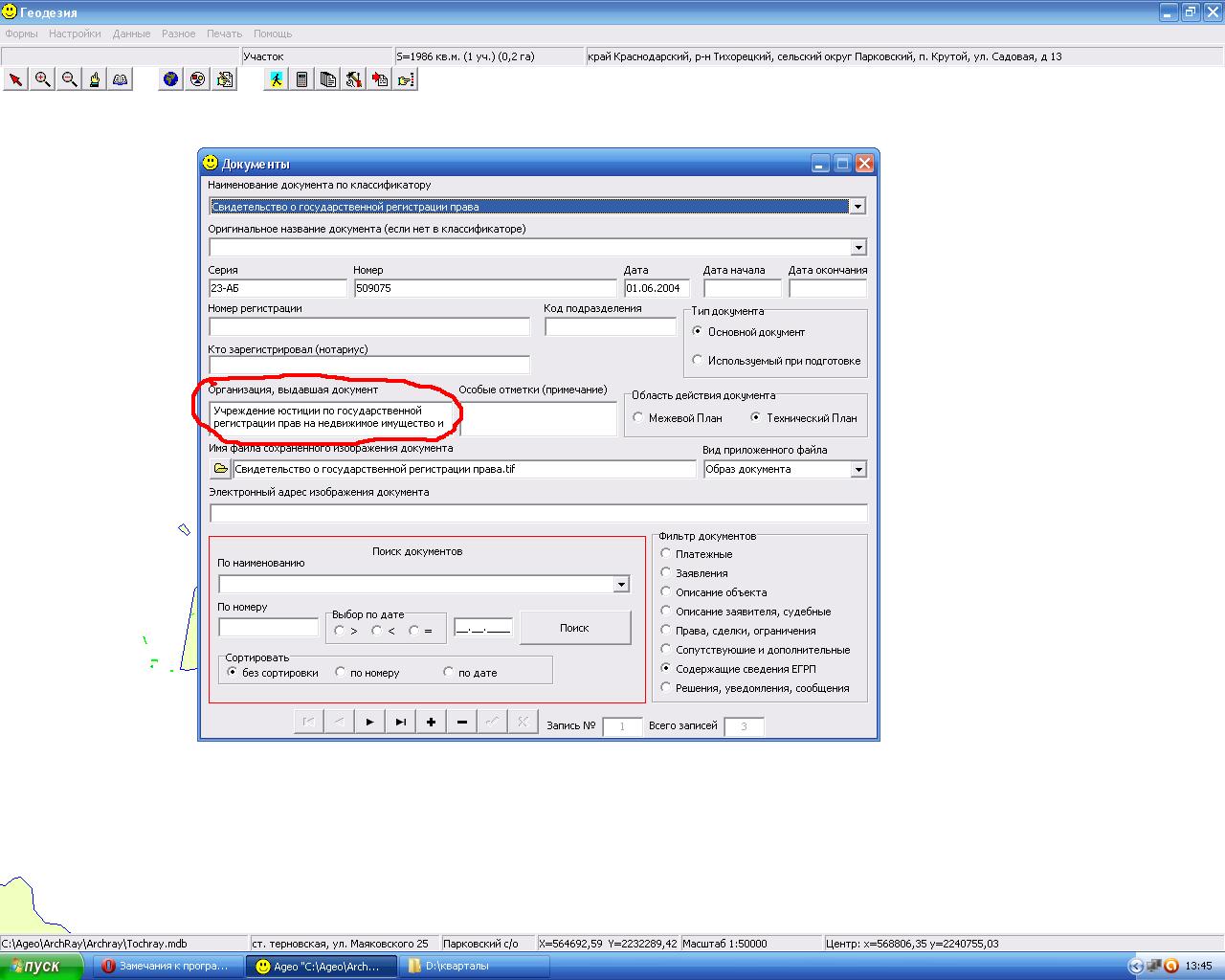Select the red arrow pointer tool
Image resolution: width=1225 pixels, height=980 pixels.
pyautogui.click(x=15, y=79)
